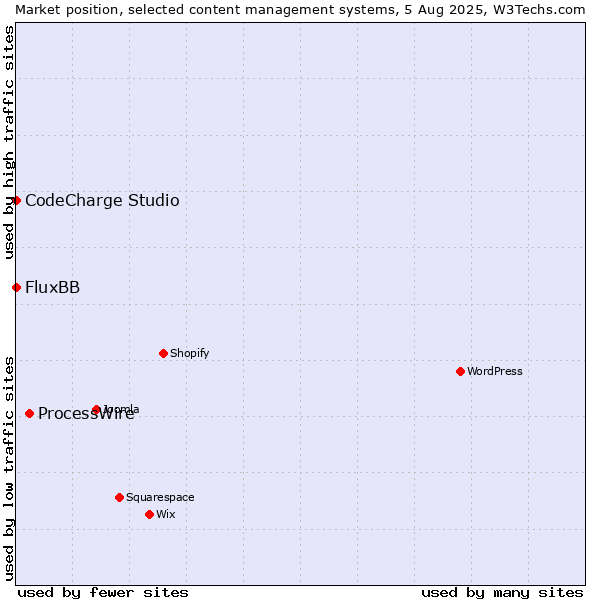
Task: Click the Shopify red data point
Action: coord(163,353)
